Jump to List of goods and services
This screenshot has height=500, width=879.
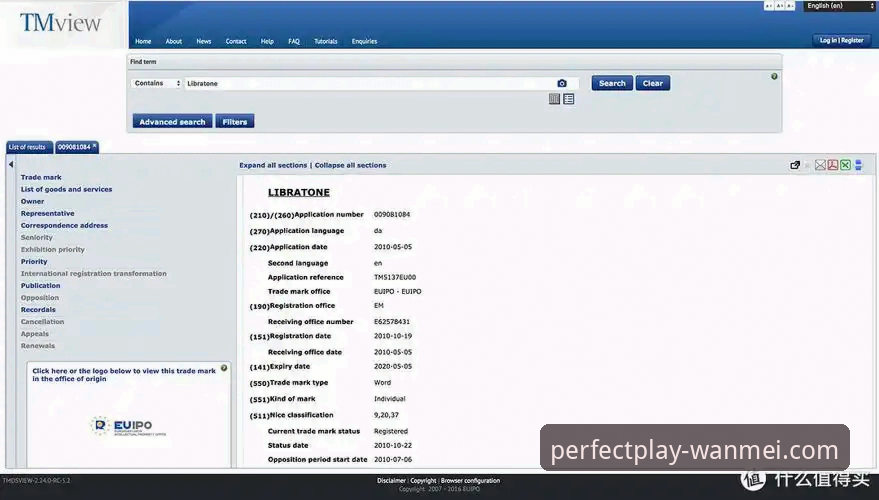(66, 189)
